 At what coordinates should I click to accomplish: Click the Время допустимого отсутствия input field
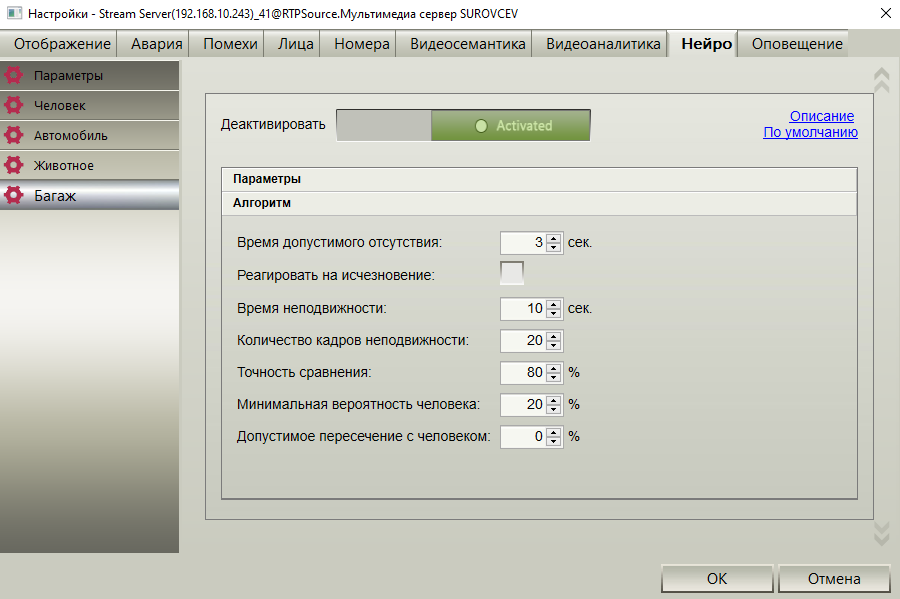(x=523, y=243)
